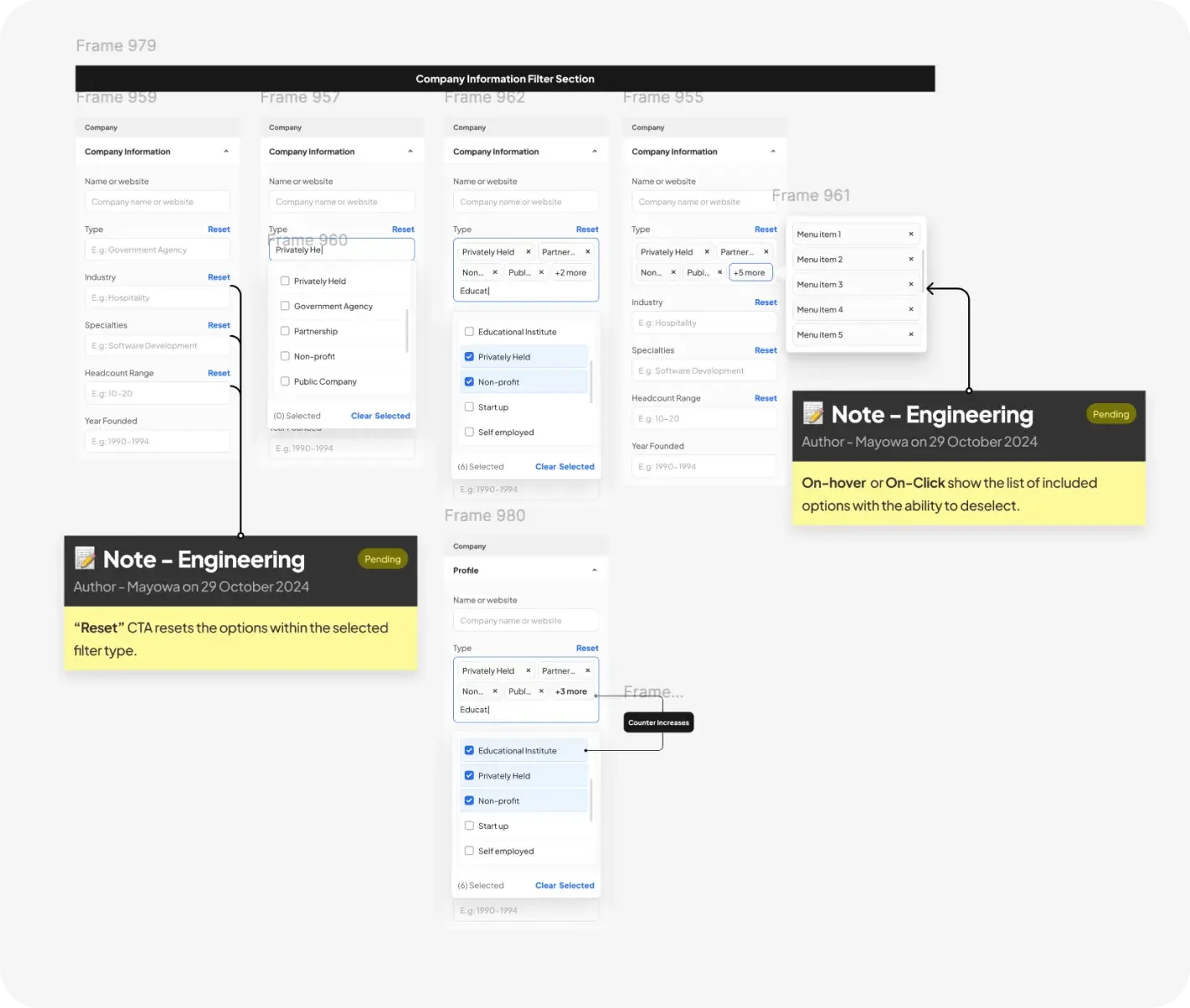Open the +5 more chip list
This screenshot has width=1190, height=1008.
(x=750, y=273)
